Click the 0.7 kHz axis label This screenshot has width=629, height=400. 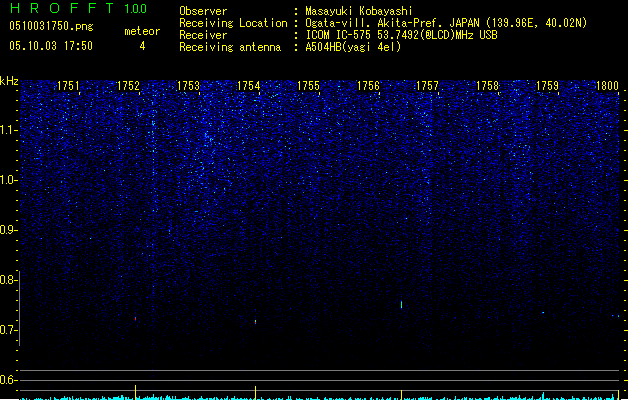pyautogui.click(x=8, y=330)
